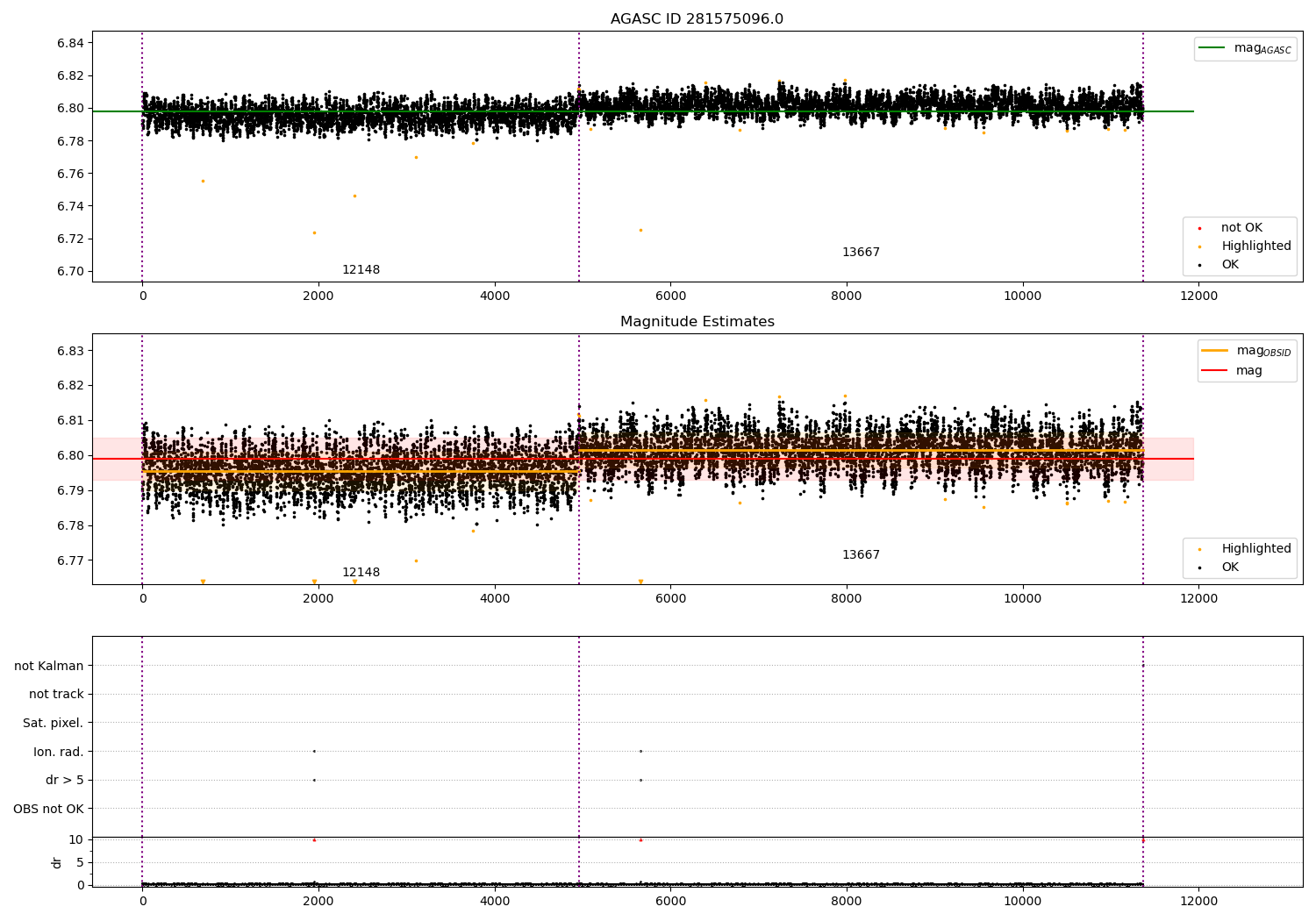Click the 6.76 y-axis tick label
This screenshot has width=1316, height=921.
point(69,174)
